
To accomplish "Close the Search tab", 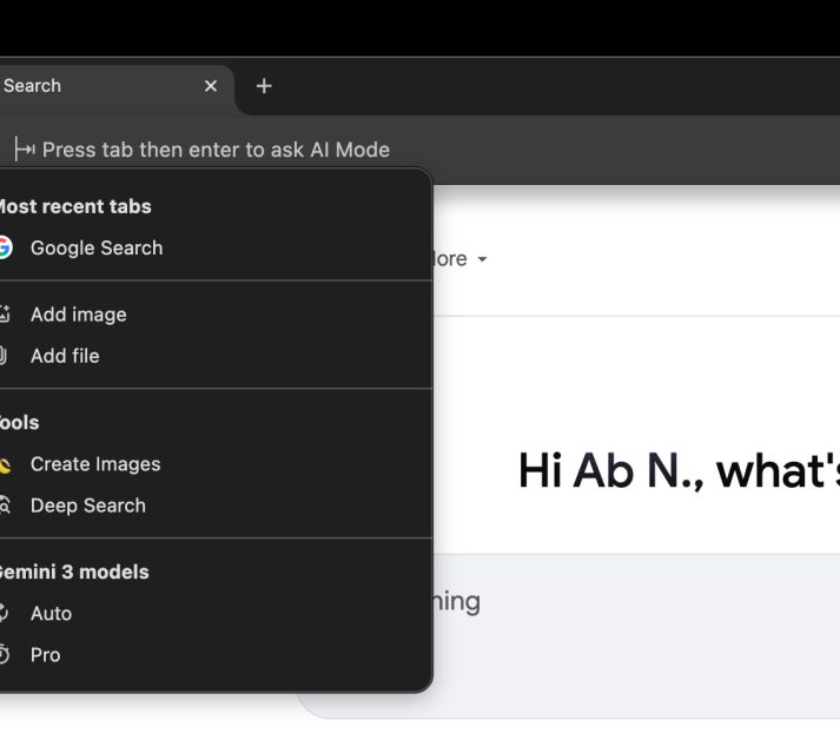I will [x=210, y=86].
